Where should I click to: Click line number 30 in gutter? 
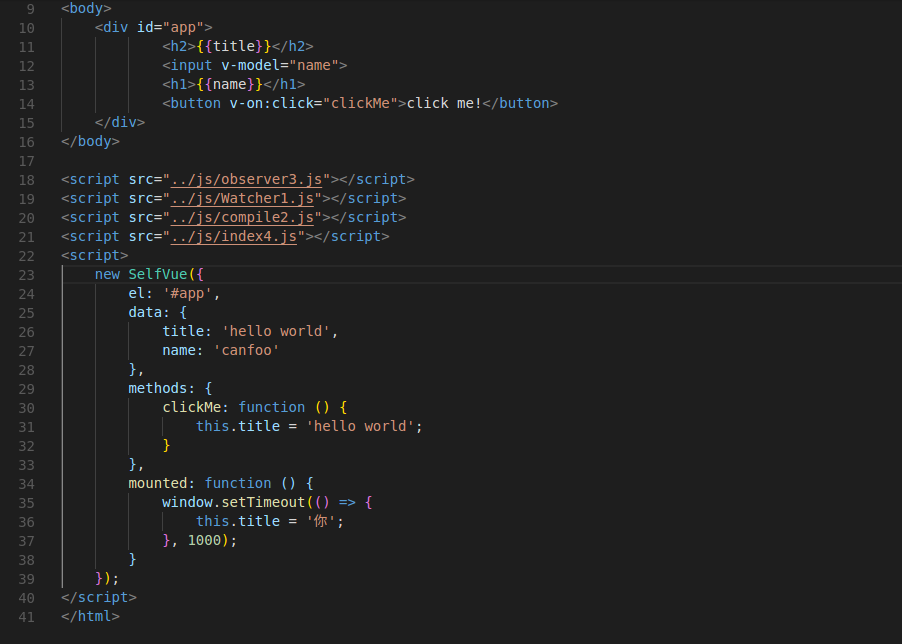[x=26, y=408]
